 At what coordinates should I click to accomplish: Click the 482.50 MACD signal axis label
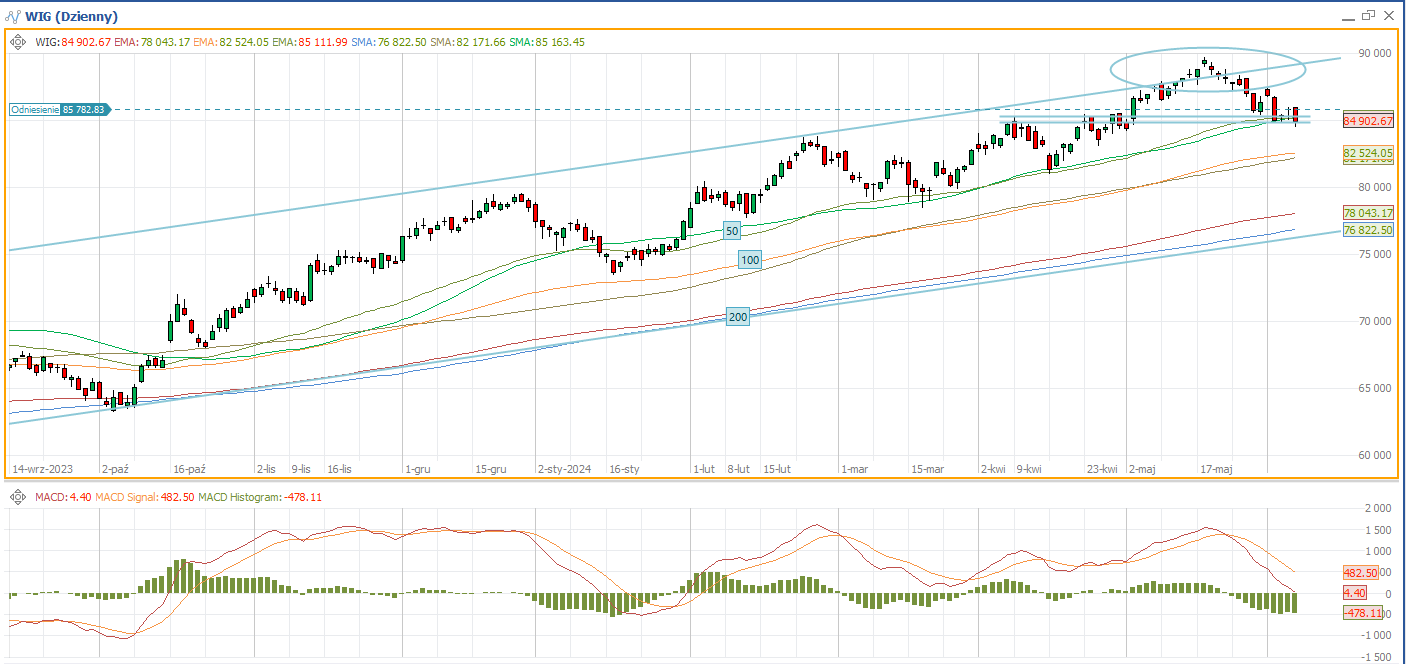click(x=1361, y=573)
